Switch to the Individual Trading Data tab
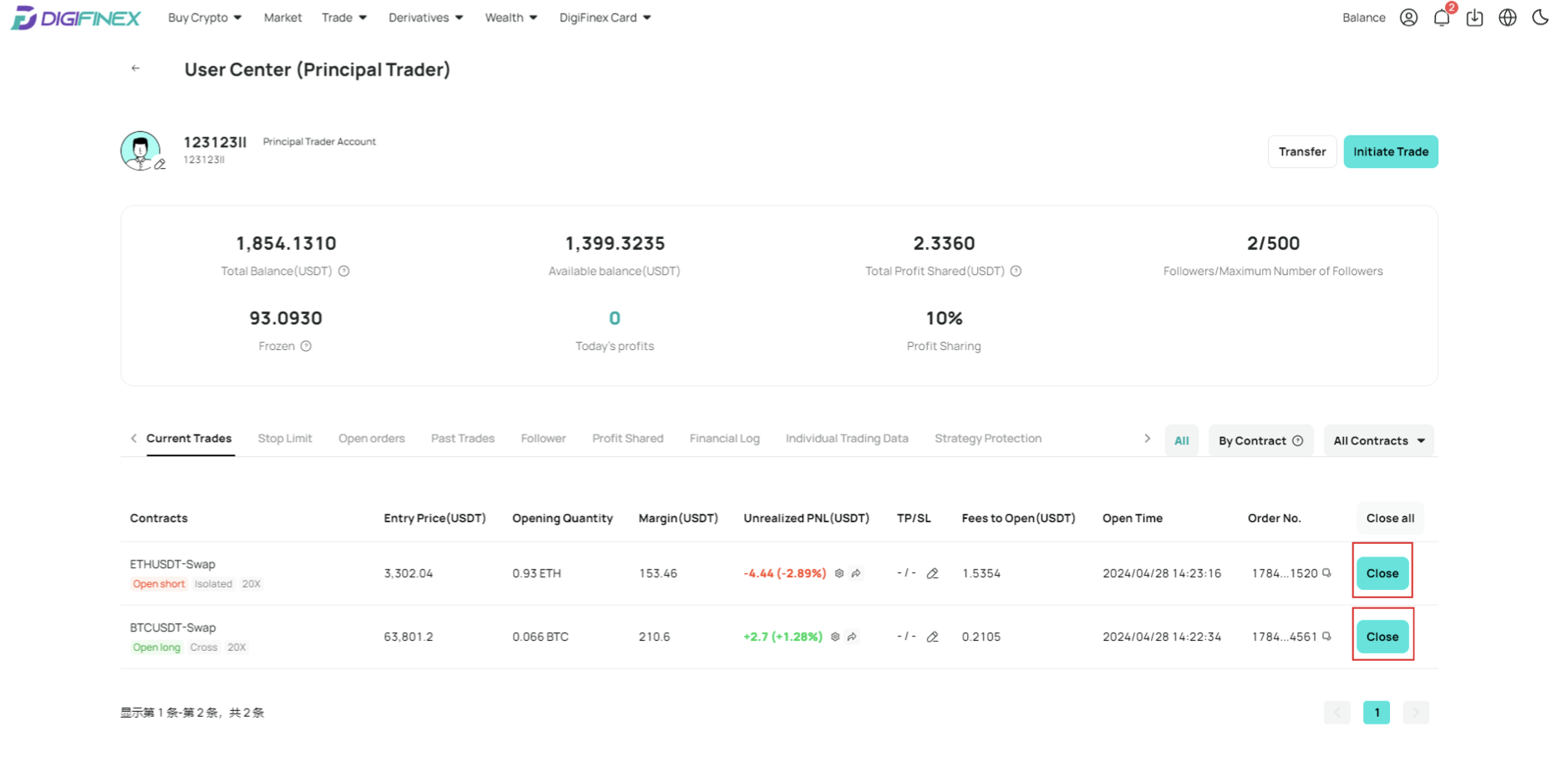 (847, 439)
